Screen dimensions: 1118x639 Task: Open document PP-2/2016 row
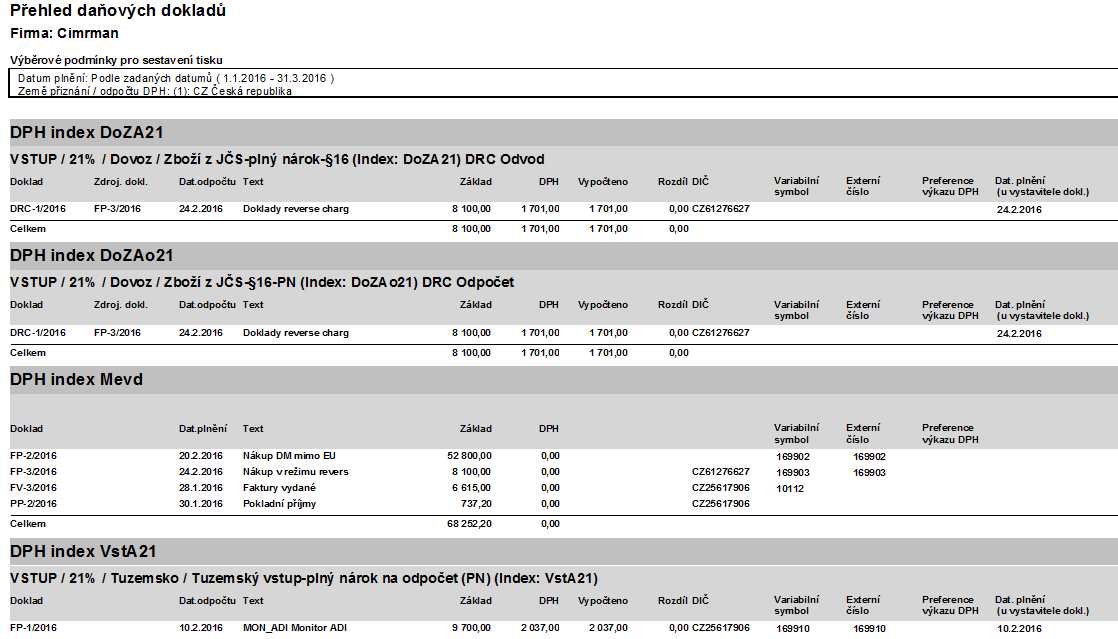point(33,504)
